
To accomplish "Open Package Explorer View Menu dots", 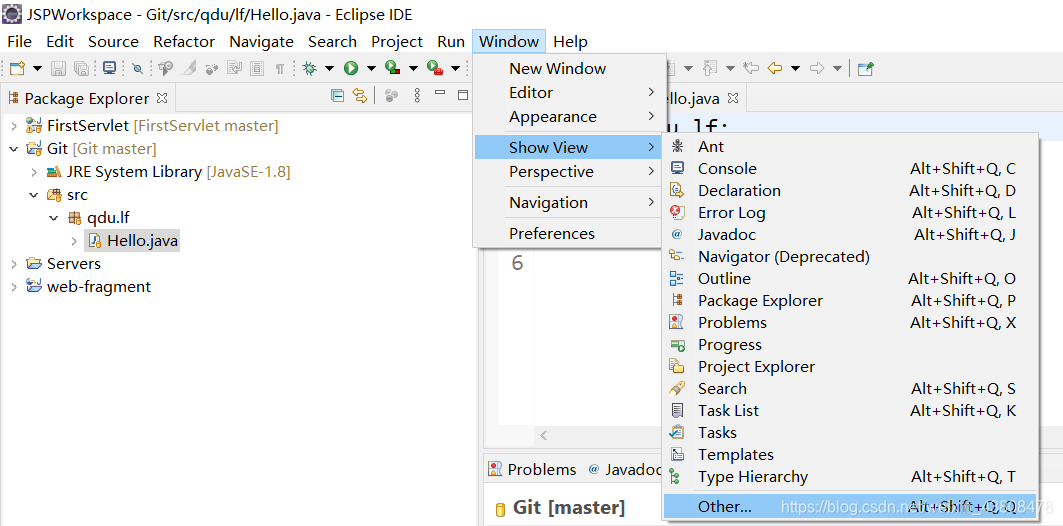I will 417,96.
